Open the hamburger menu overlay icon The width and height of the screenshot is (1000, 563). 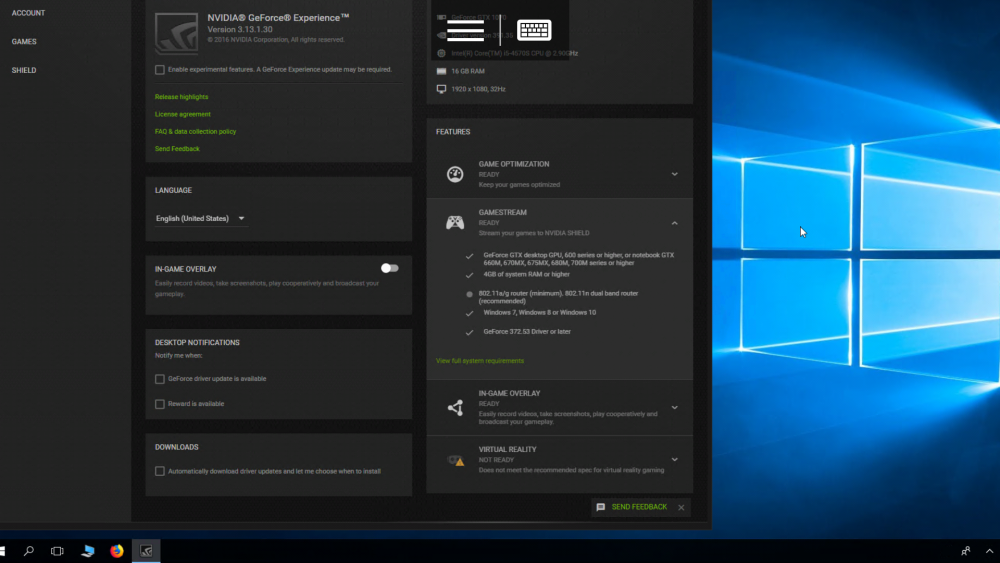pos(466,30)
